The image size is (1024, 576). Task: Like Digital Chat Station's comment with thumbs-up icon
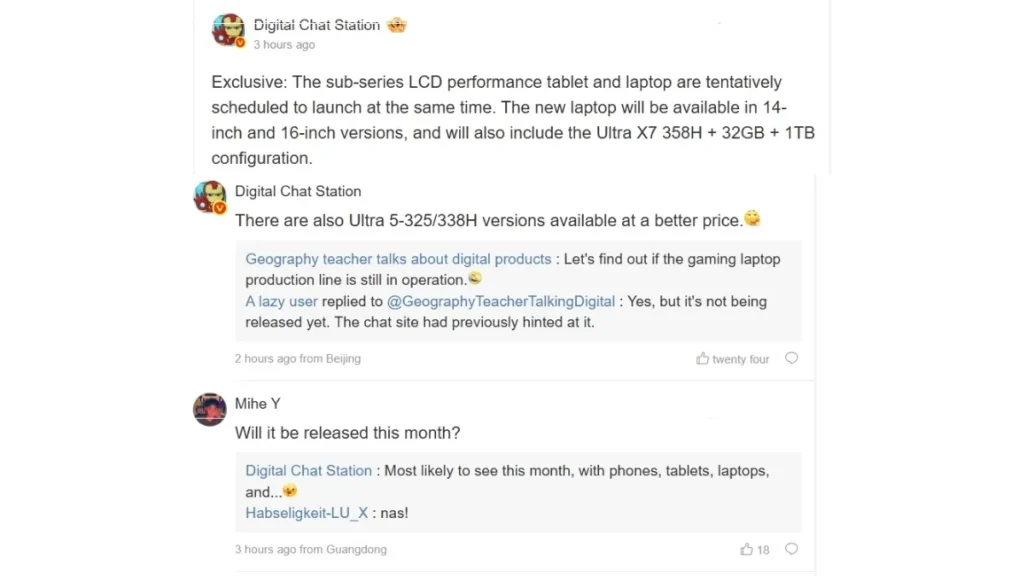(x=703, y=358)
